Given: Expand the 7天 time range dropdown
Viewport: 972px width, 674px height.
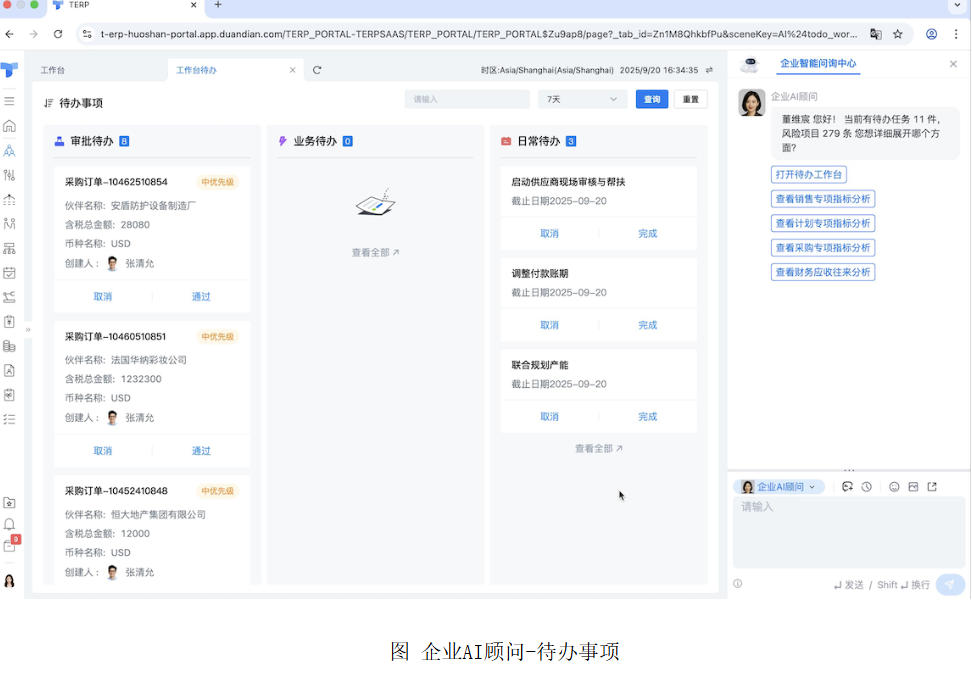Looking at the screenshot, I should click(x=582, y=100).
